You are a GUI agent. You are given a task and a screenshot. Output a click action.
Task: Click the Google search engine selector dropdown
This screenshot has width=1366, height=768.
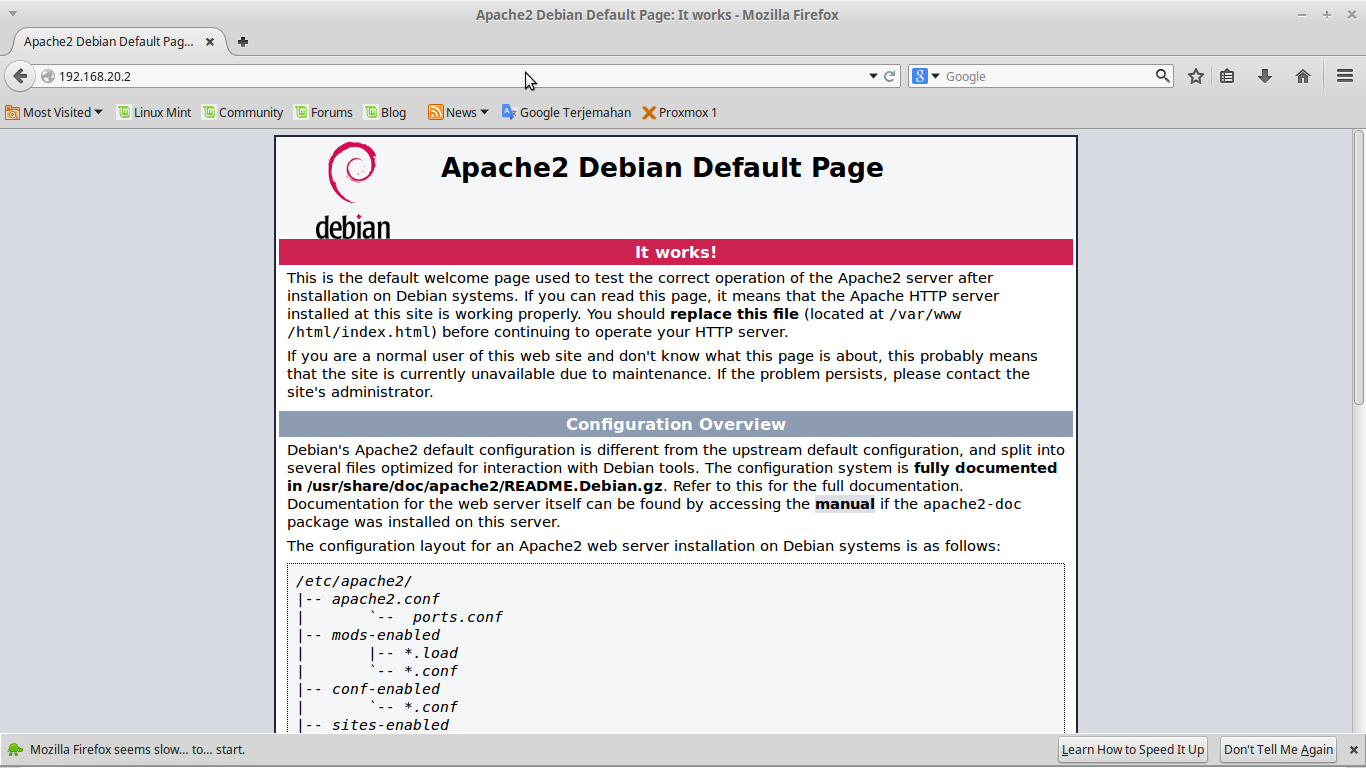click(926, 76)
